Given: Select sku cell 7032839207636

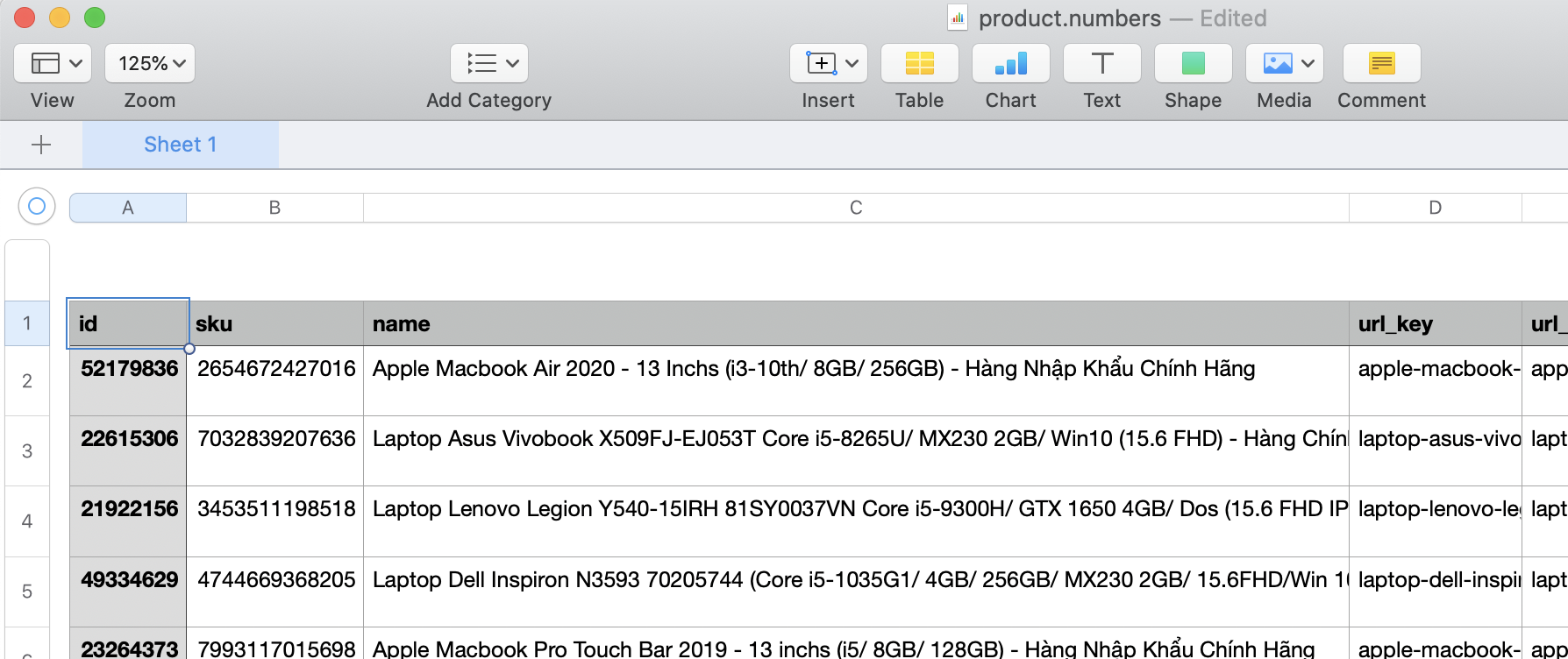Looking at the screenshot, I should point(275,451).
